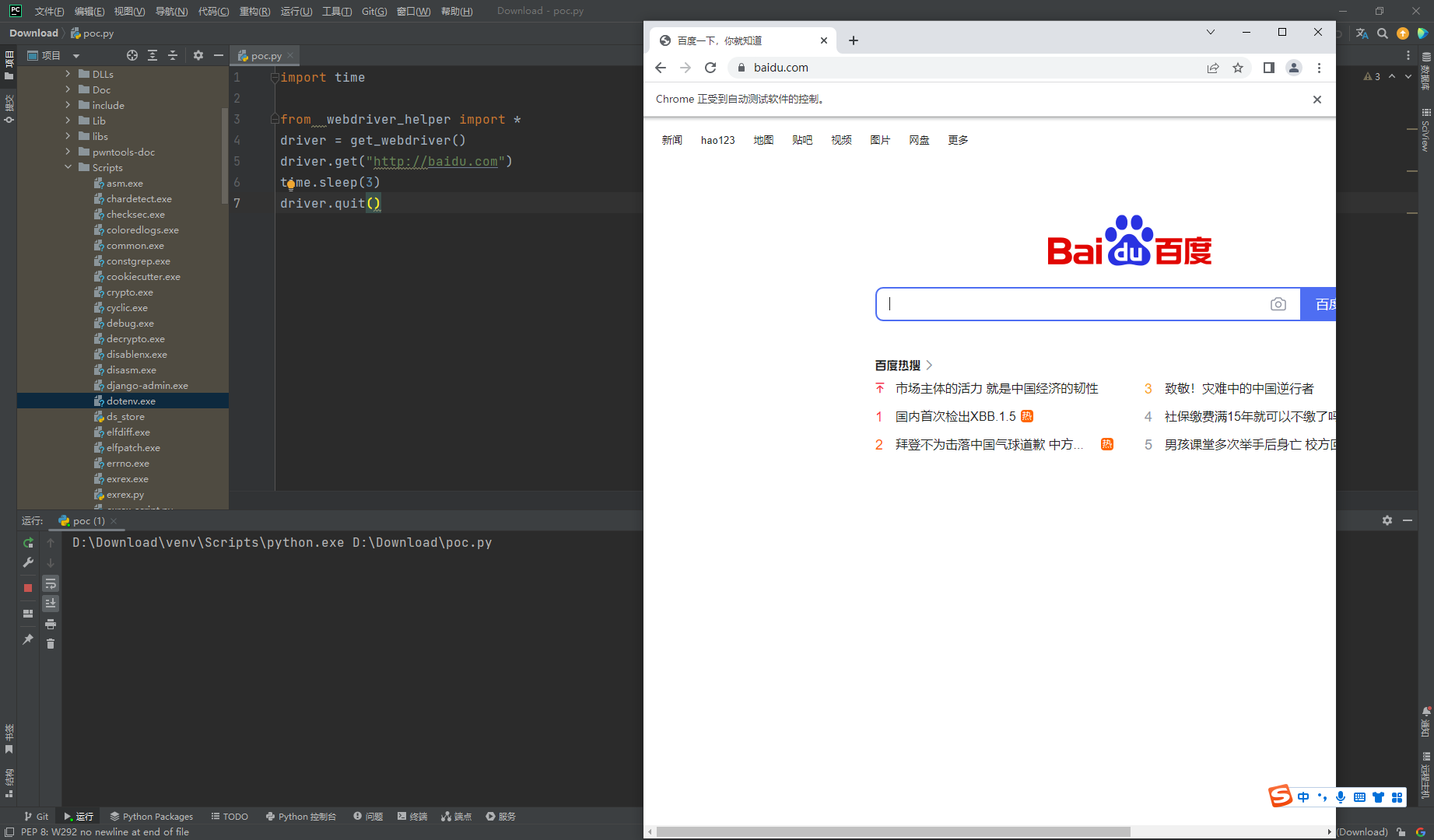The height and width of the screenshot is (840, 1434).
Task: Locate opened file in project view
Action: tap(131, 55)
